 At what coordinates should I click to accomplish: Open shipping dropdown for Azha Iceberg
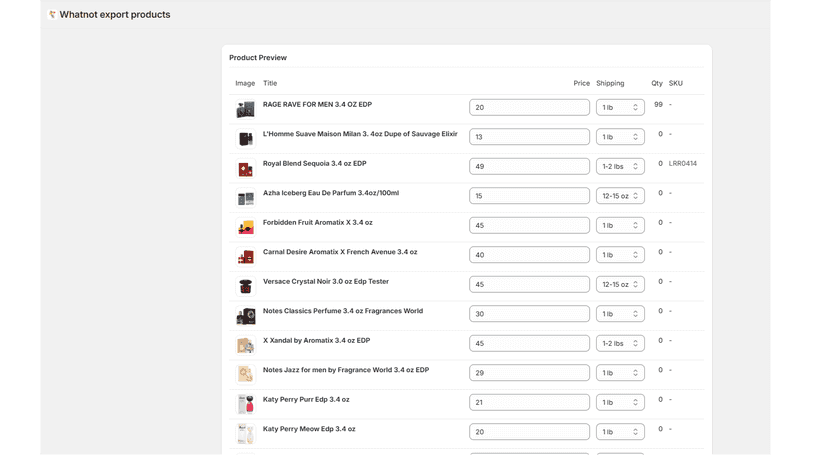click(x=620, y=196)
